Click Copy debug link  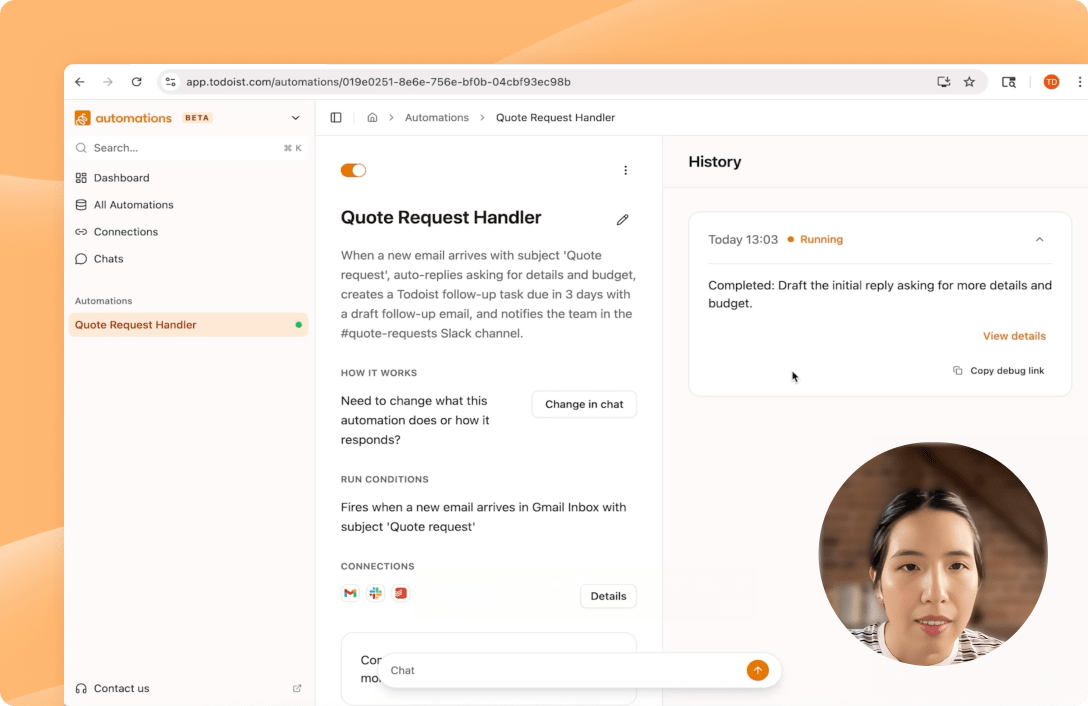(998, 371)
